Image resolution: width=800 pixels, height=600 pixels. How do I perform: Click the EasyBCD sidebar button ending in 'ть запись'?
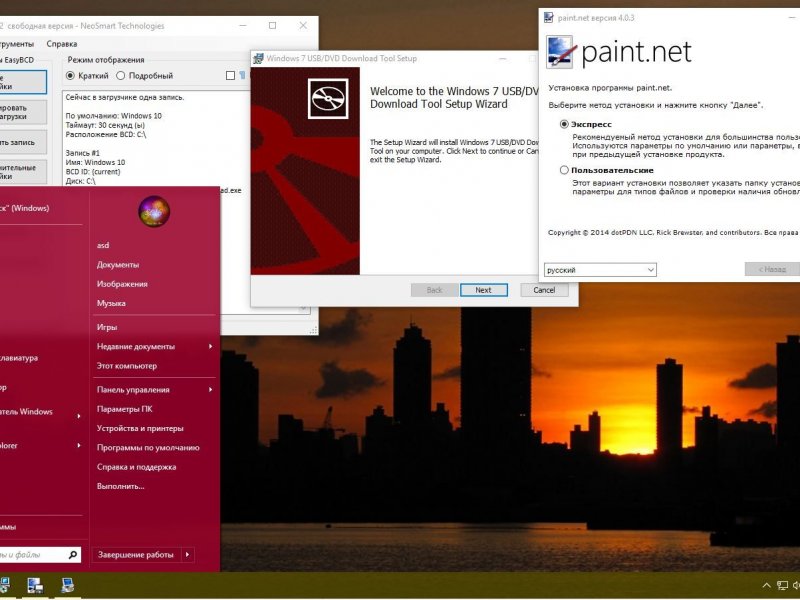[x=22, y=142]
